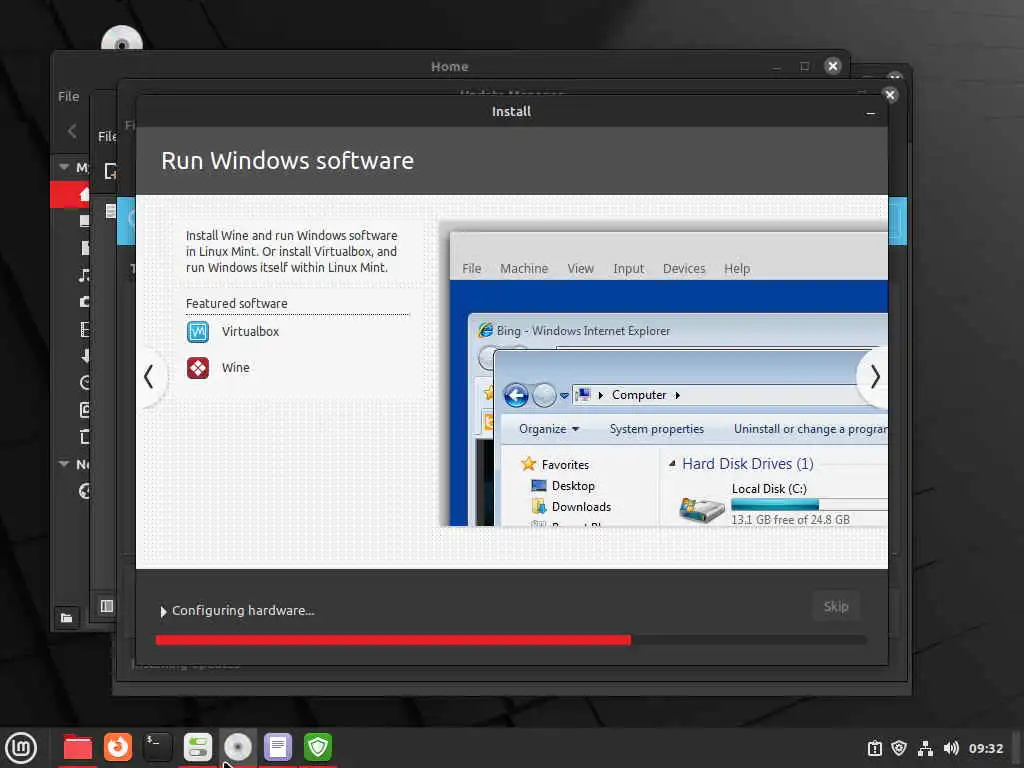Image resolution: width=1024 pixels, height=768 pixels.
Task: Open the Terminal from the taskbar
Action: pyautogui.click(x=157, y=747)
